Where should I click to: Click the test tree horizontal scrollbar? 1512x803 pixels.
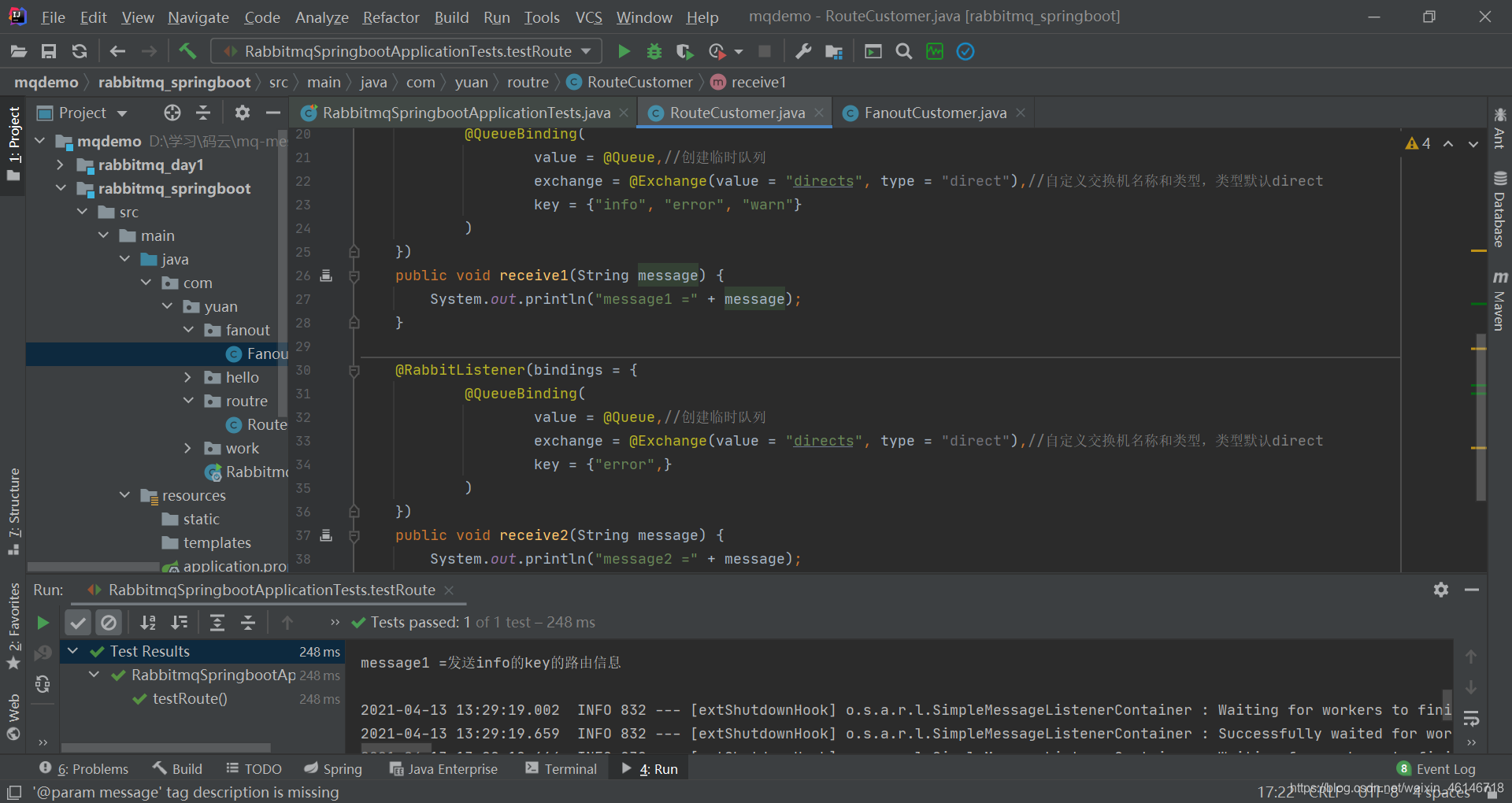click(x=166, y=747)
